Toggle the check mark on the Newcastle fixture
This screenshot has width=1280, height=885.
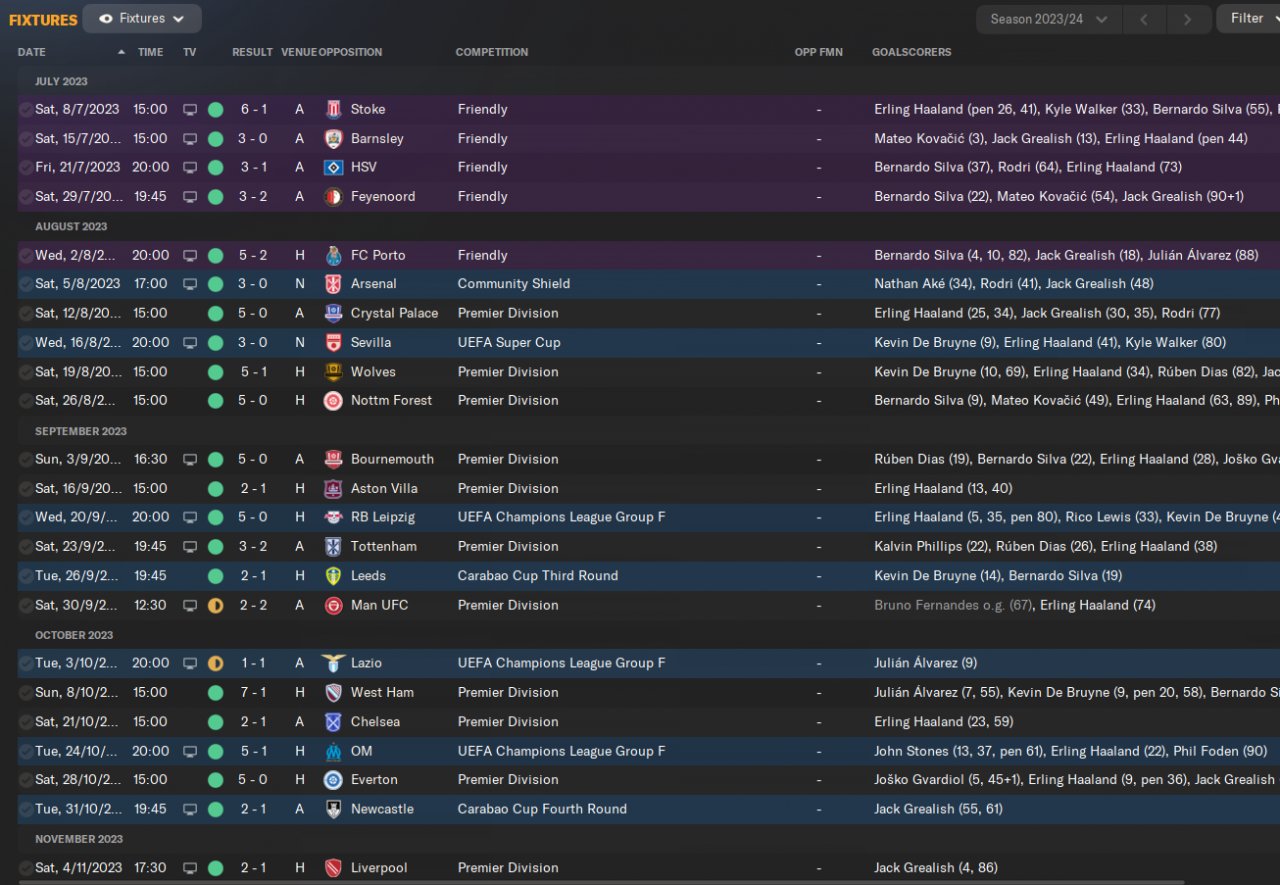point(25,810)
